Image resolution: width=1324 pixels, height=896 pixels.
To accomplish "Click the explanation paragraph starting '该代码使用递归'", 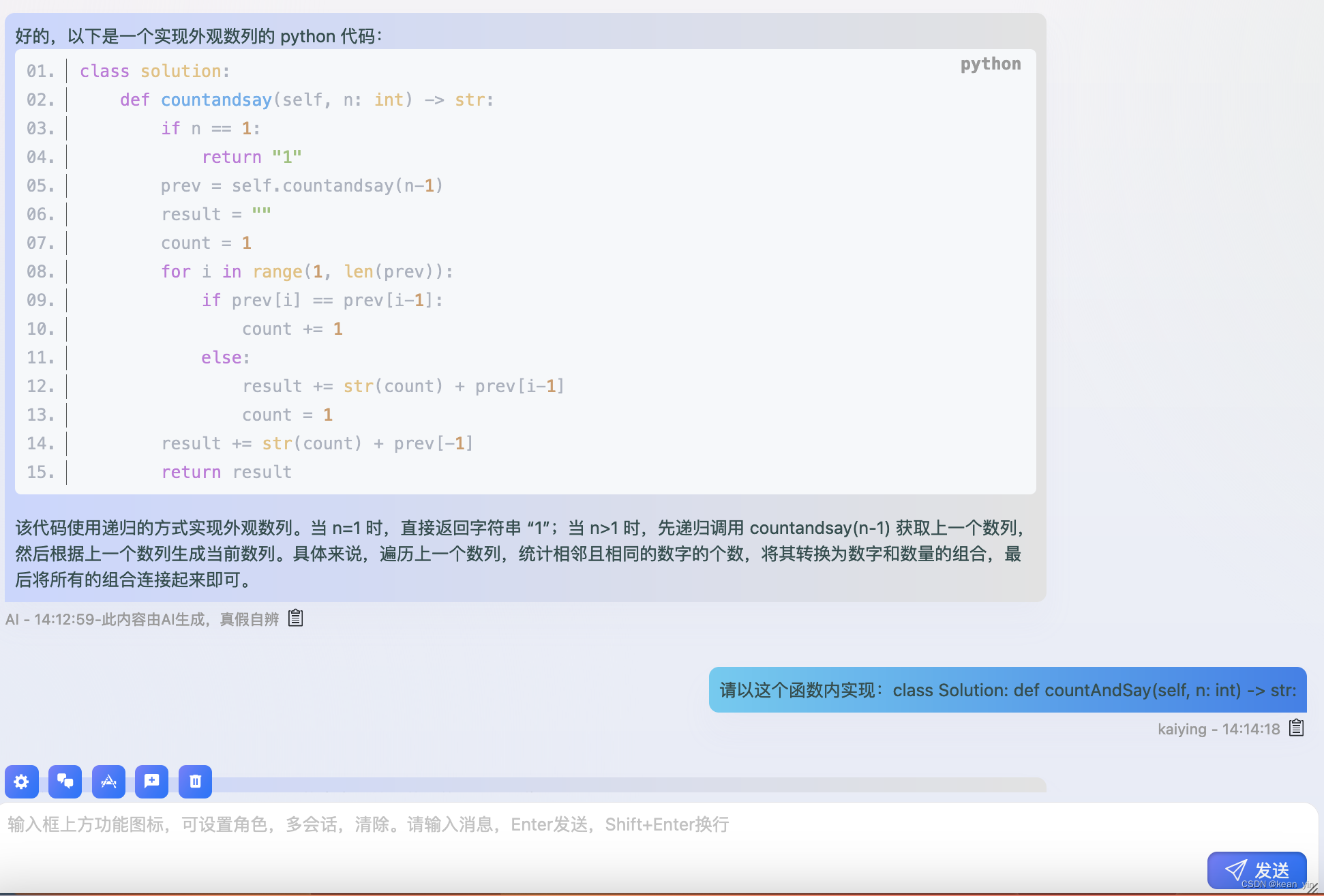I will pos(520,554).
